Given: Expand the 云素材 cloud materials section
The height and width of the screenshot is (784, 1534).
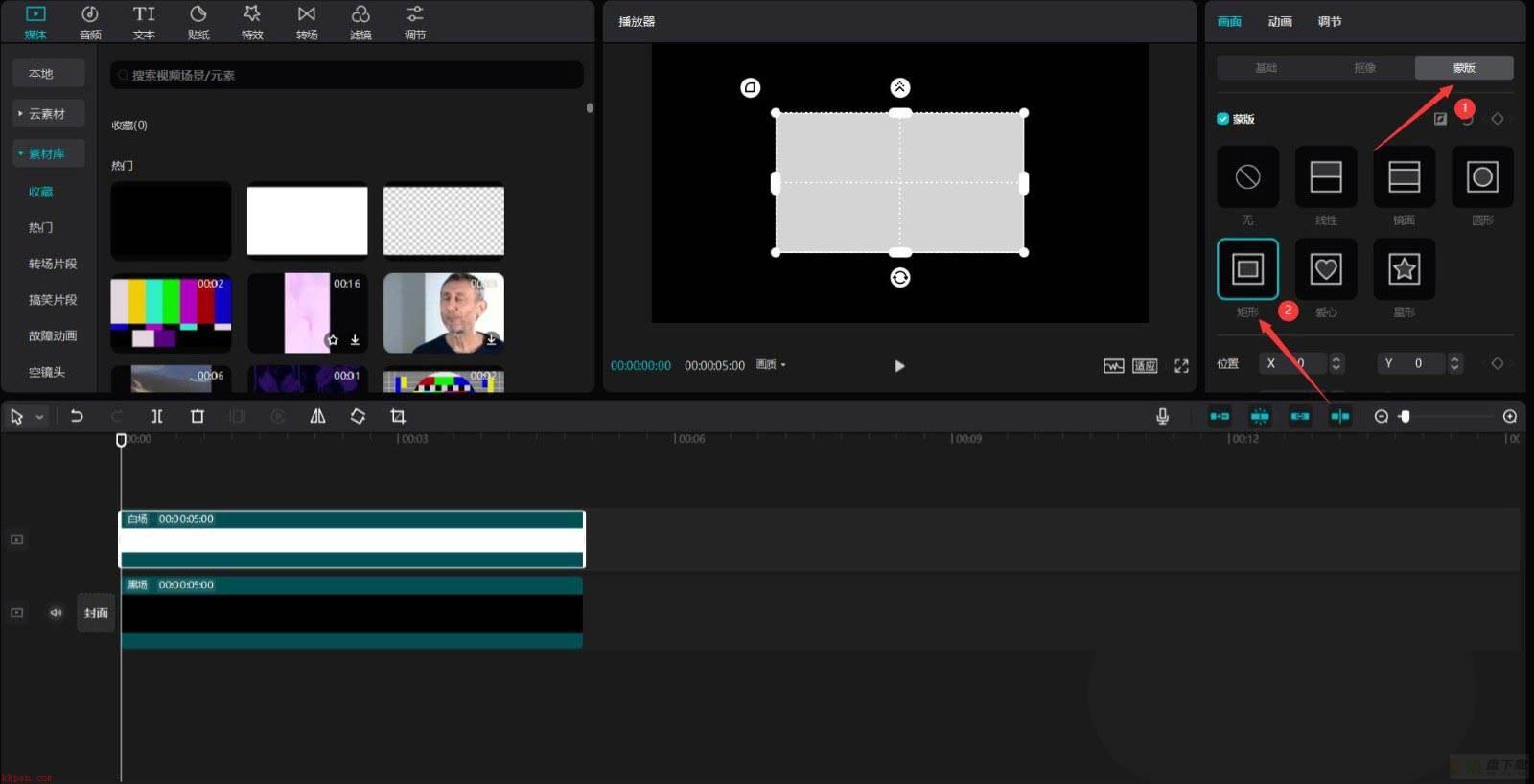Looking at the screenshot, I should click(x=49, y=114).
